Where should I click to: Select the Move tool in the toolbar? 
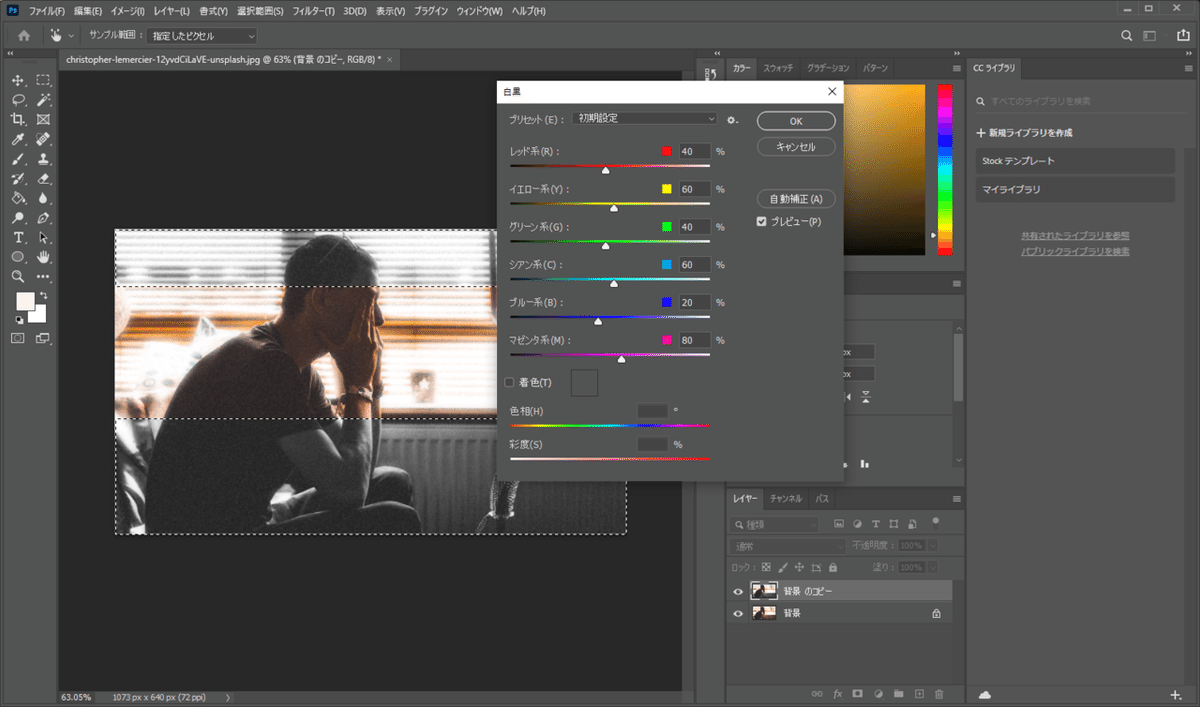[x=18, y=80]
